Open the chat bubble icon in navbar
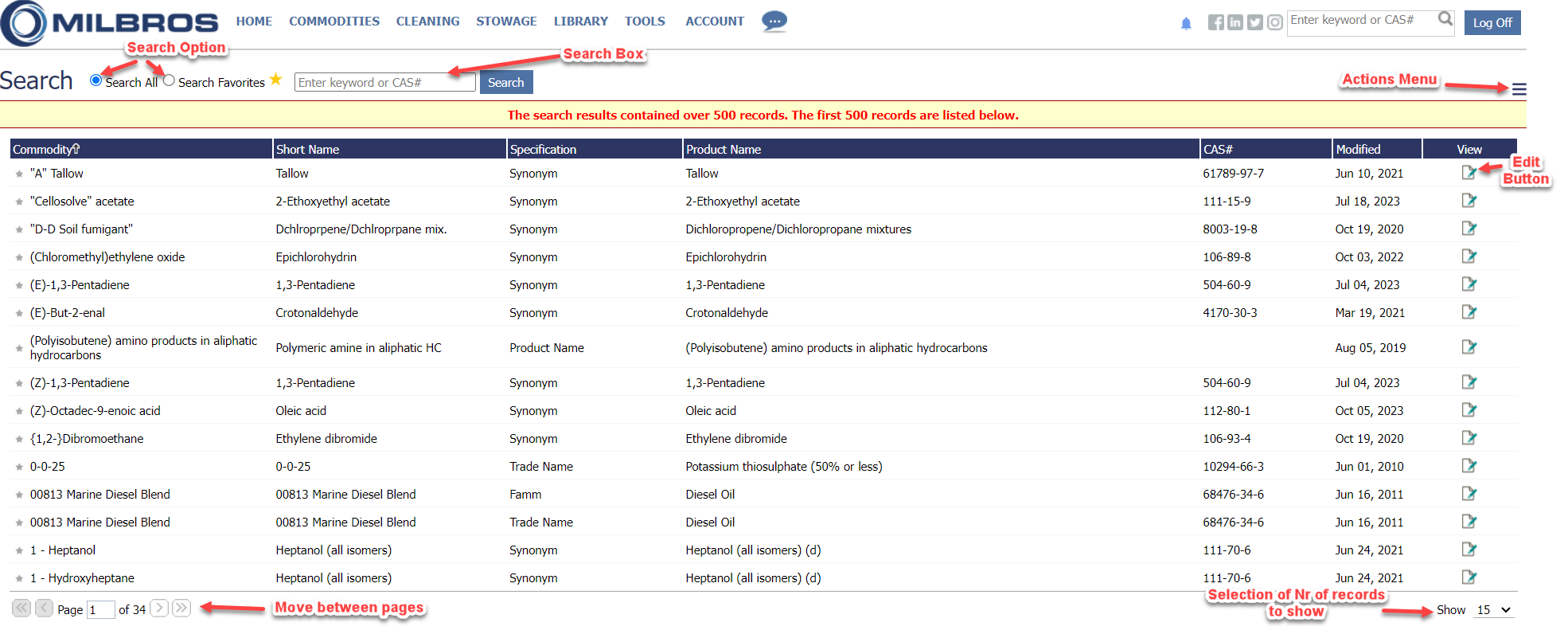 pos(774,21)
